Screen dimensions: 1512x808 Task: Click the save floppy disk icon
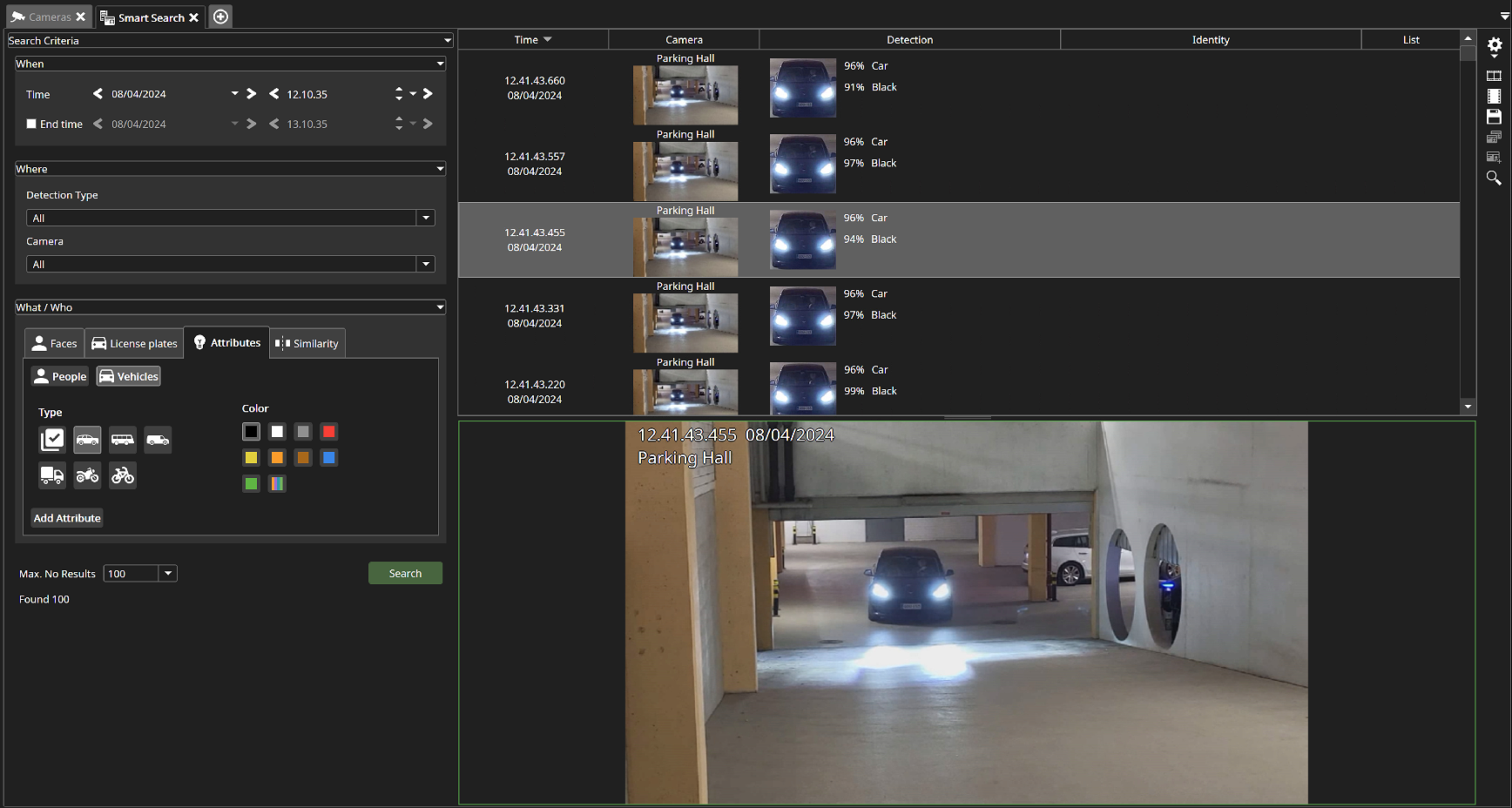pyautogui.click(x=1494, y=117)
